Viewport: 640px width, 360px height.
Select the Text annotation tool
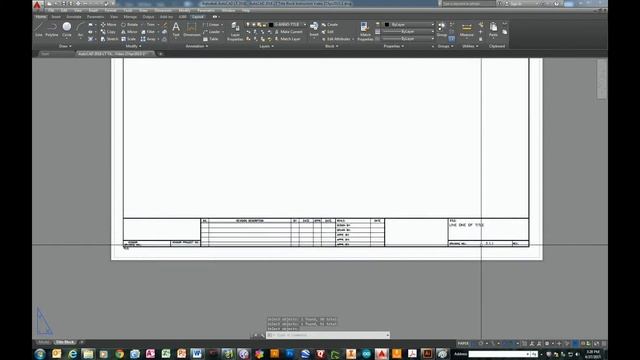coord(176,29)
